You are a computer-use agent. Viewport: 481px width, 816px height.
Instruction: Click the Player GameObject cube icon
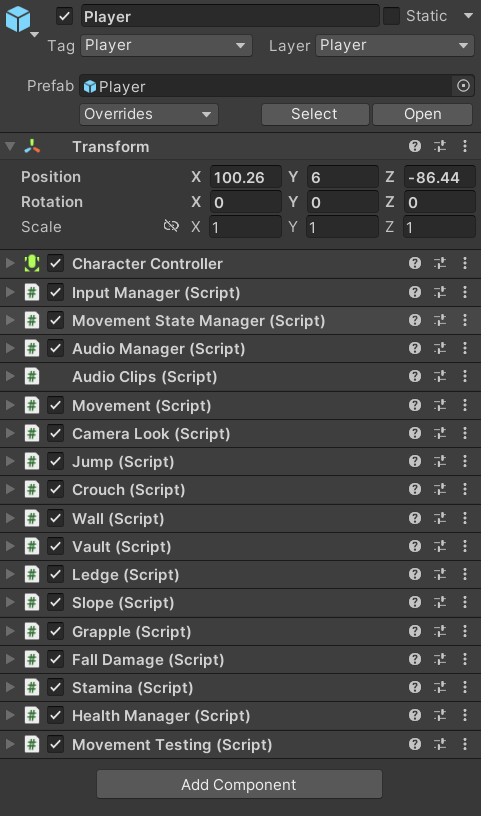18,20
